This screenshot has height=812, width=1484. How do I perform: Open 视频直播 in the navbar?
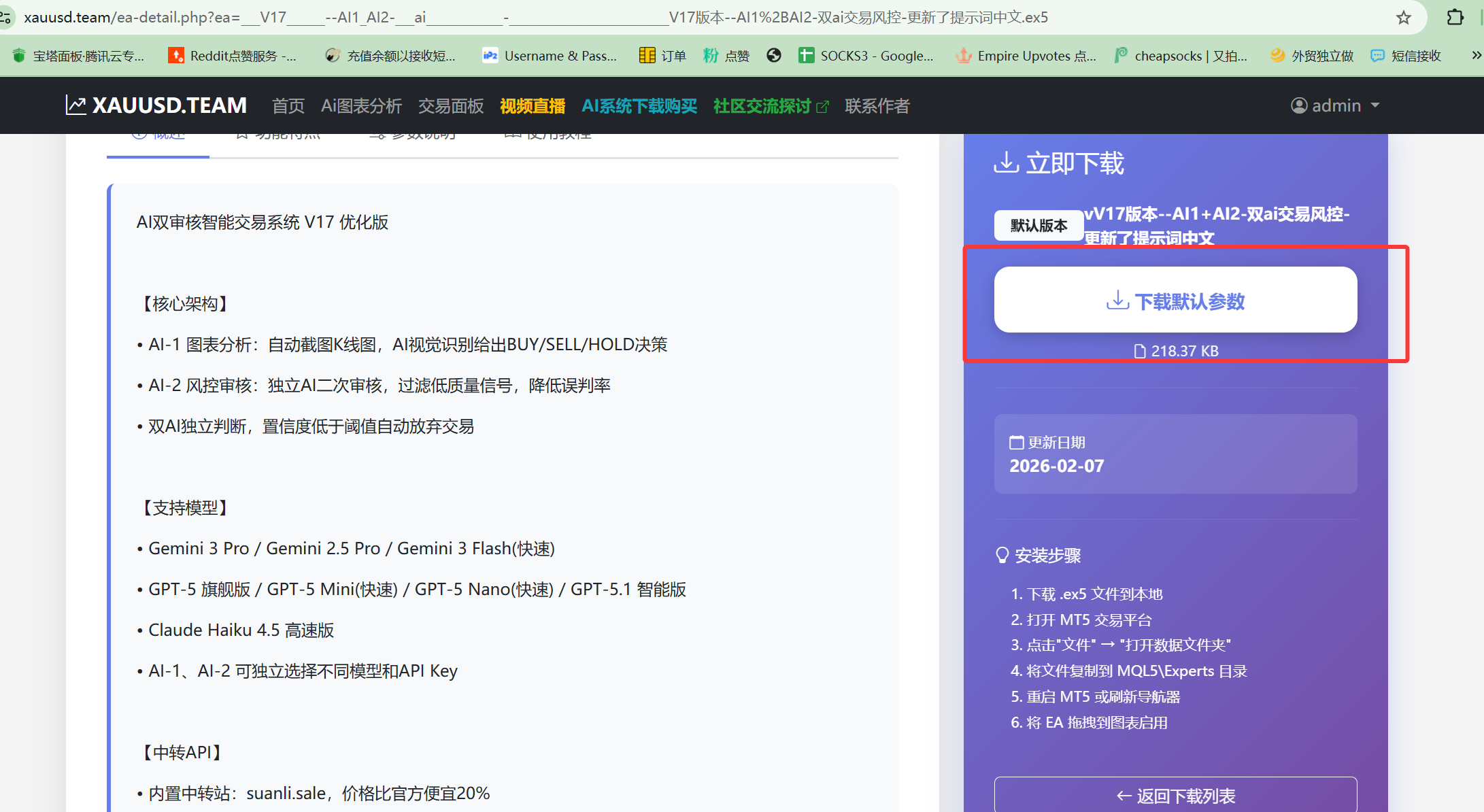point(533,106)
